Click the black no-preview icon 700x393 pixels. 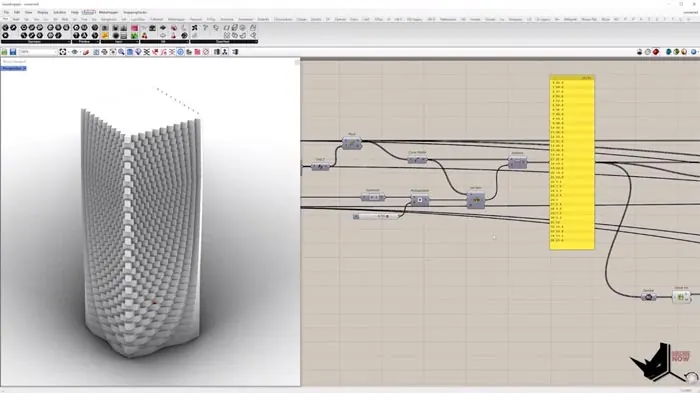(x=639, y=52)
